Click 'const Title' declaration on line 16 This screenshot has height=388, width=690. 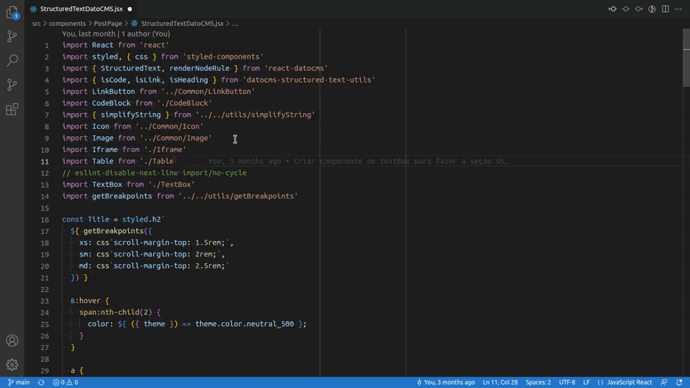85,220
